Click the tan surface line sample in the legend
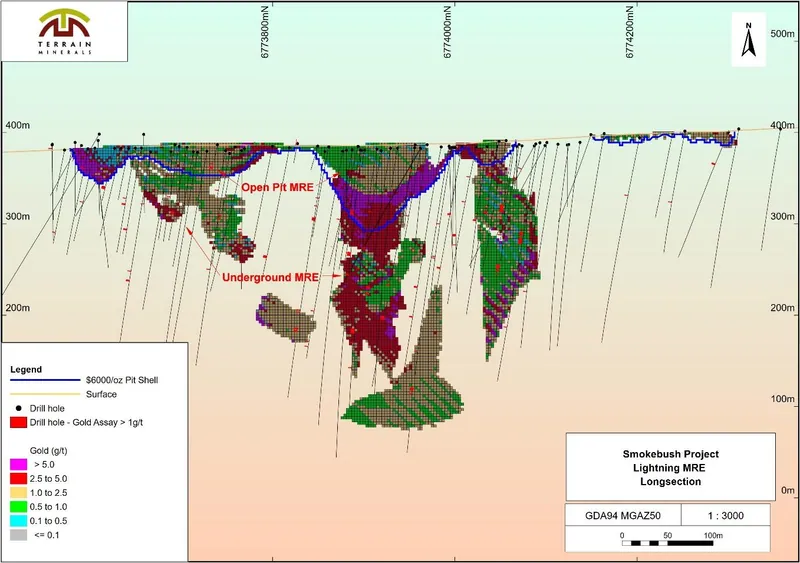Image resolution: width=800 pixels, height=563 pixels. [45, 394]
